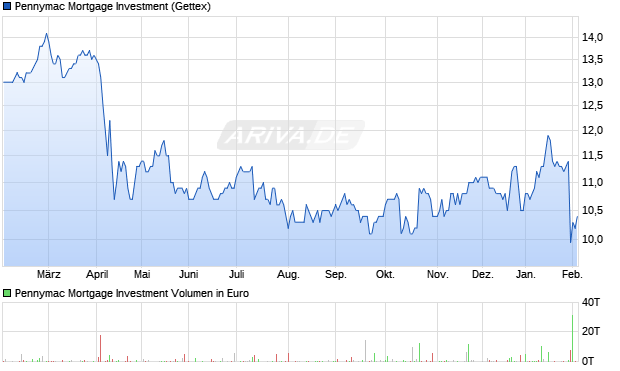This screenshot has height=371, width=620.
Task: Click the 'April' month axis label
Action: (97, 274)
